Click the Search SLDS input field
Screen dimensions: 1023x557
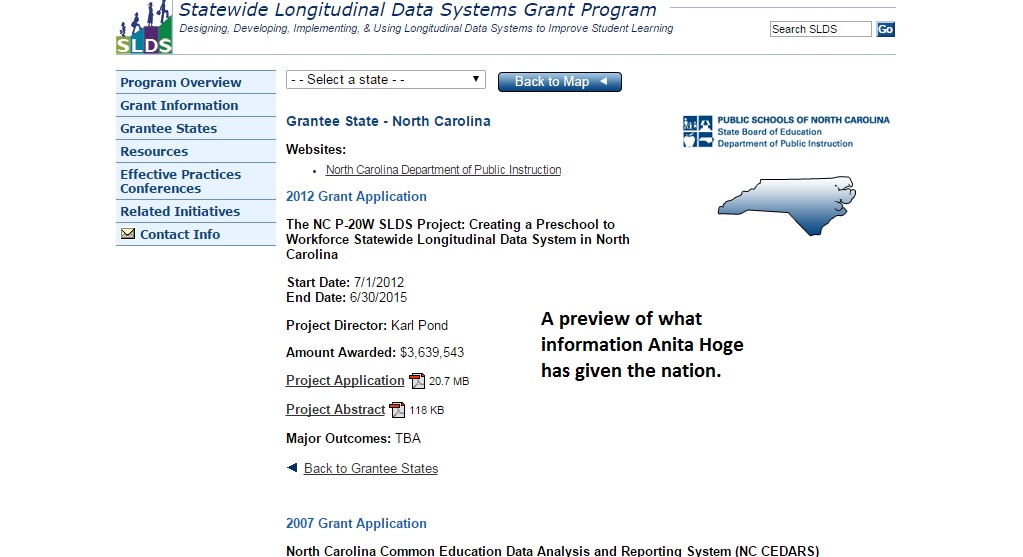tap(820, 29)
